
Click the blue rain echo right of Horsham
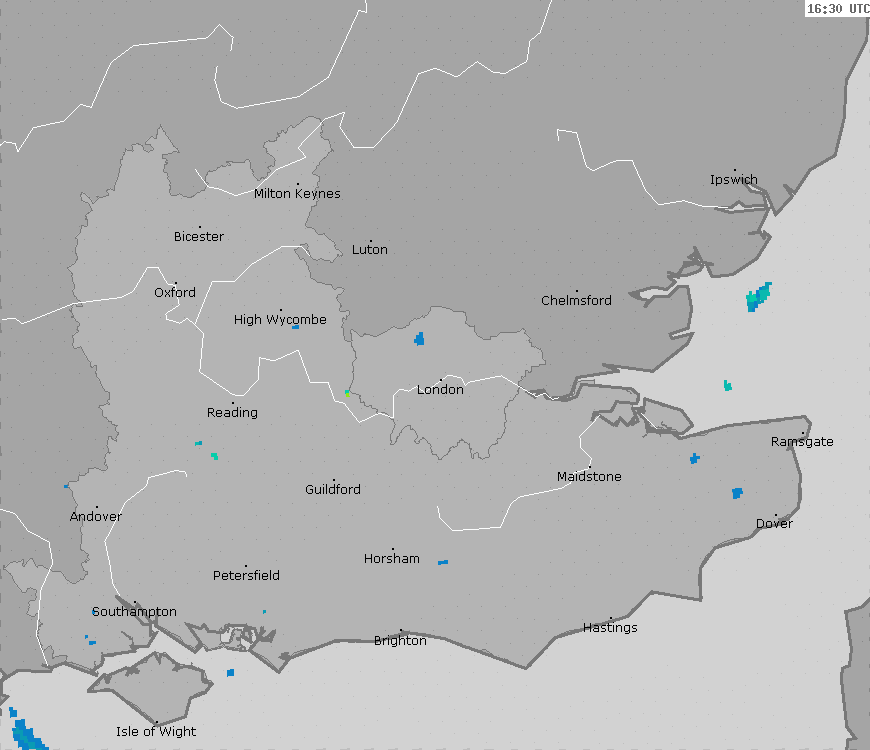pos(442,562)
